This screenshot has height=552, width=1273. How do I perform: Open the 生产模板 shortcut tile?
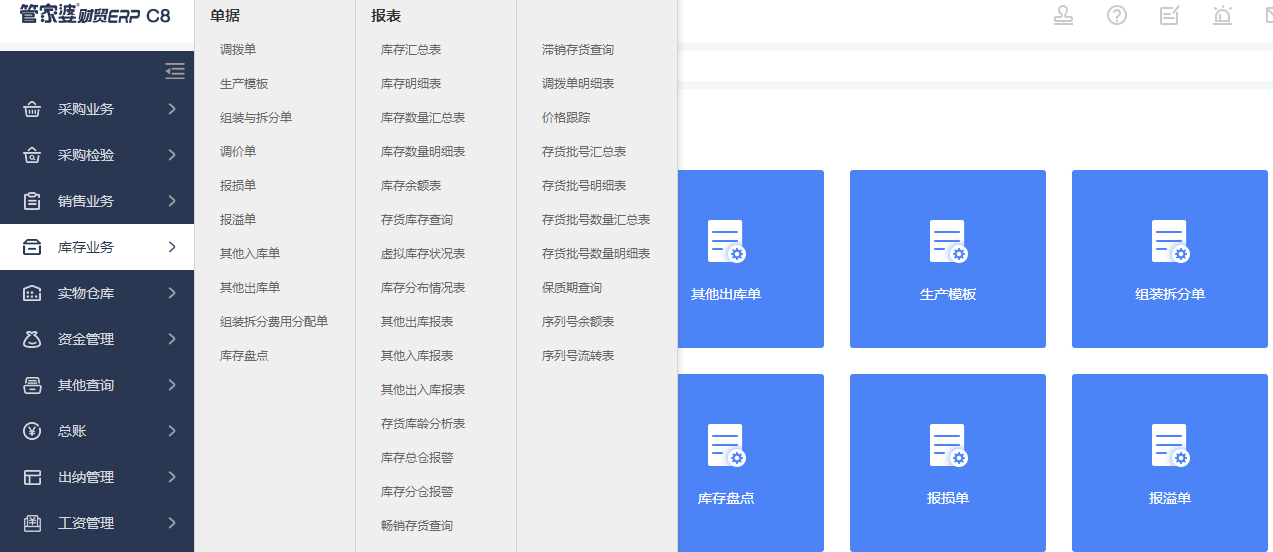click(947, 259)
